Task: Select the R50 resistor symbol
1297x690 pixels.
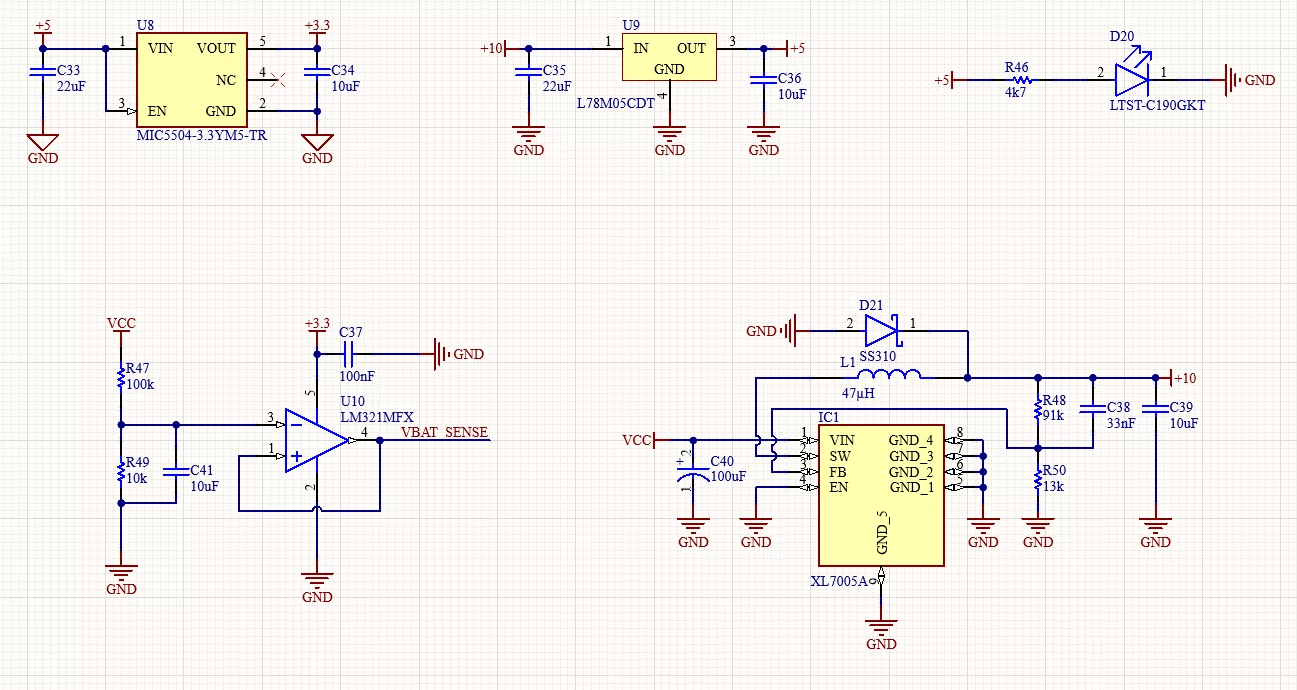Action: pos(1037,480)
